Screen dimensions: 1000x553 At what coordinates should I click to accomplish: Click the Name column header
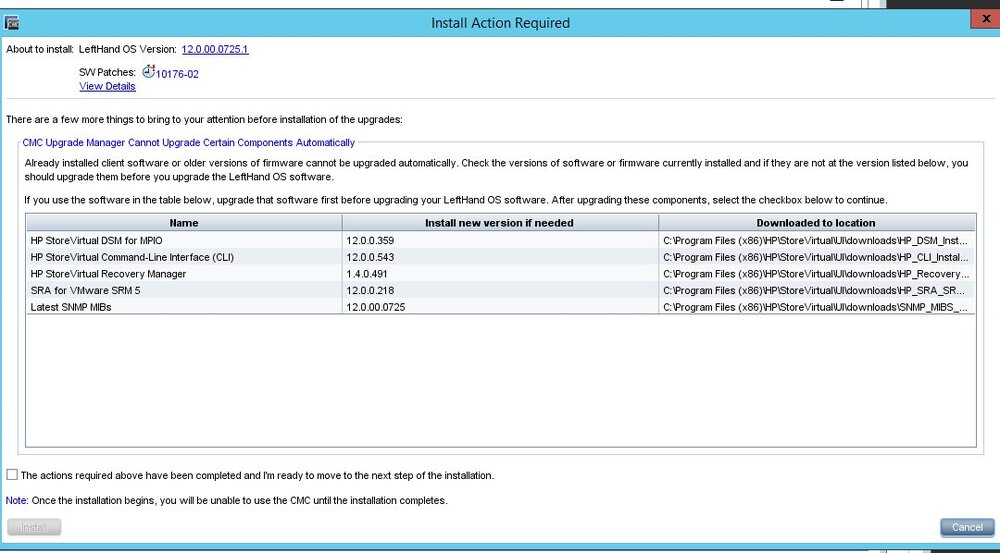(x=184, y=223)
